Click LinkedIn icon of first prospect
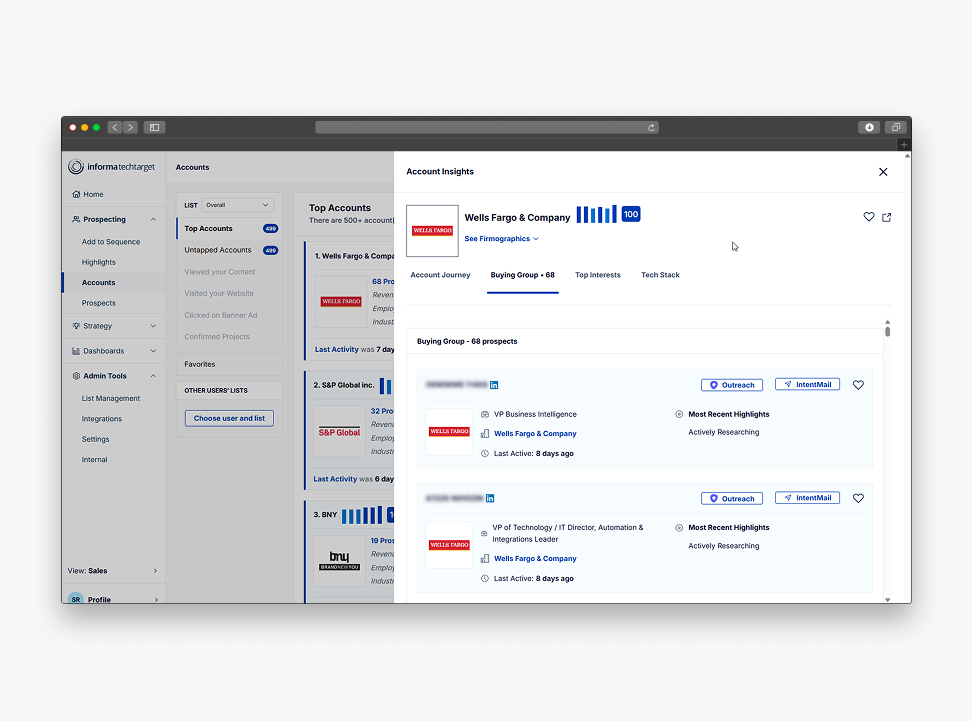Image resolution: width=972 pixels, height=721 pixels. point(494,385)
